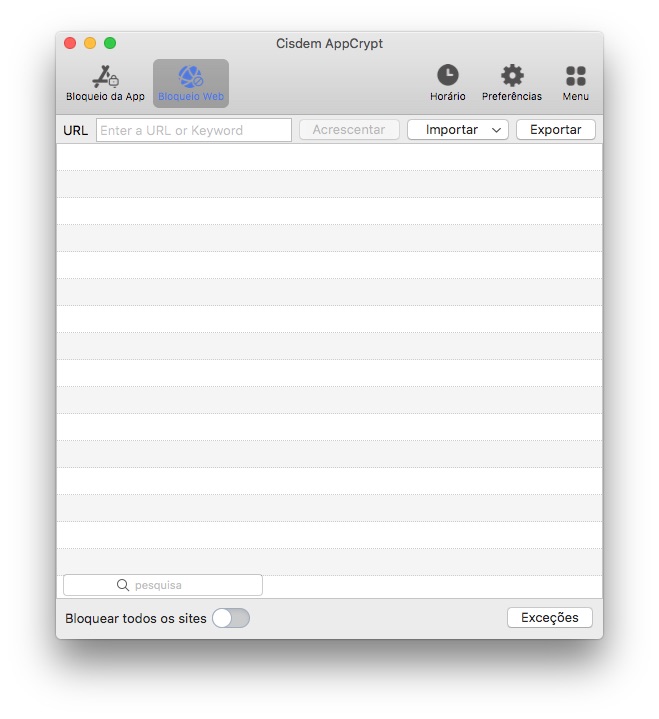This screenshot has height=719, width=659.
Task: Expand the Importar dropdown
Action: 458,130
